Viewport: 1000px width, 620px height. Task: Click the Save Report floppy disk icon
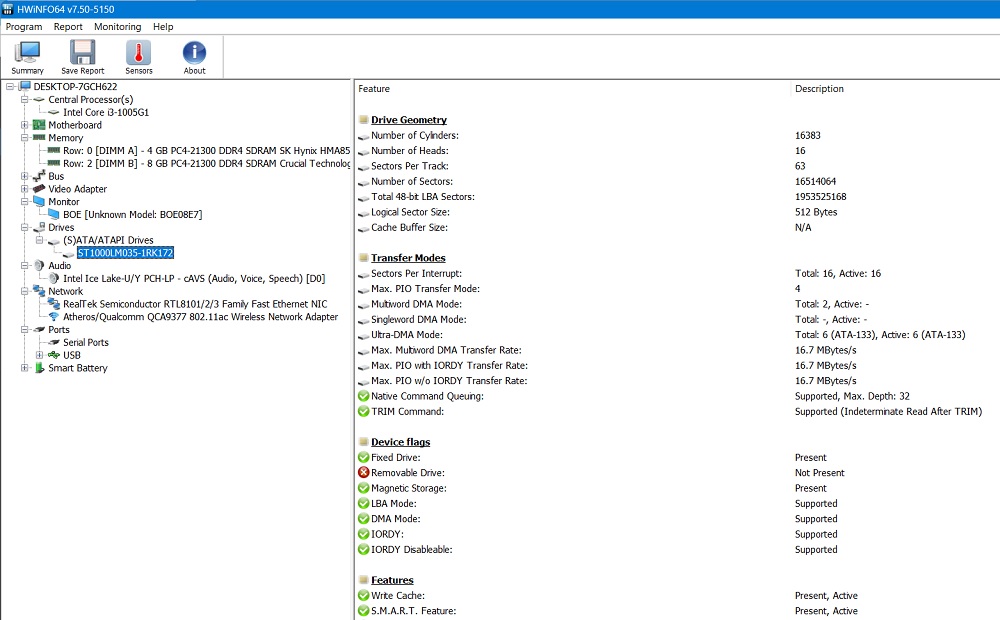[82, 50]
